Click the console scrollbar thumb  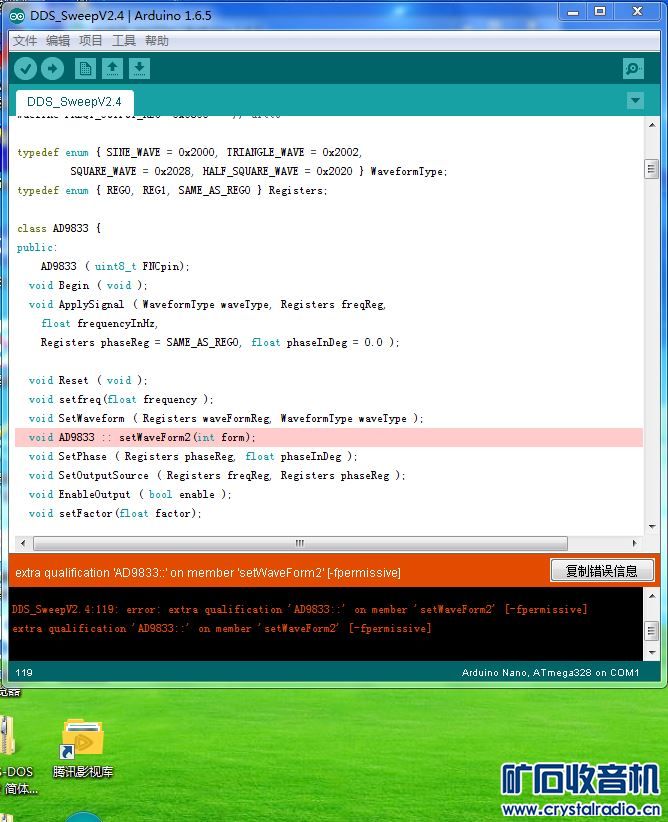click(651, 630)
